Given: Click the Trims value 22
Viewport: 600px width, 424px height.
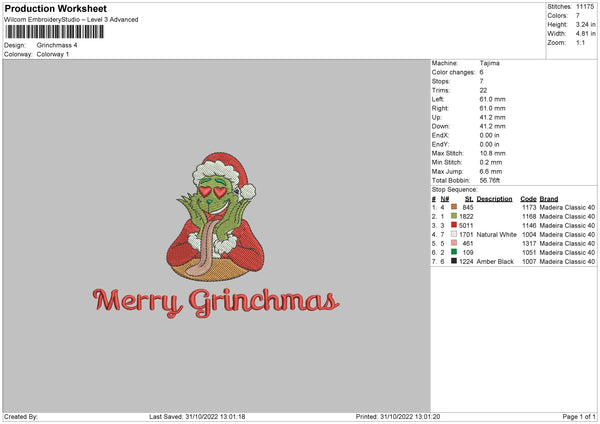Looking at the screenshot, I should [x=483, y=90].
